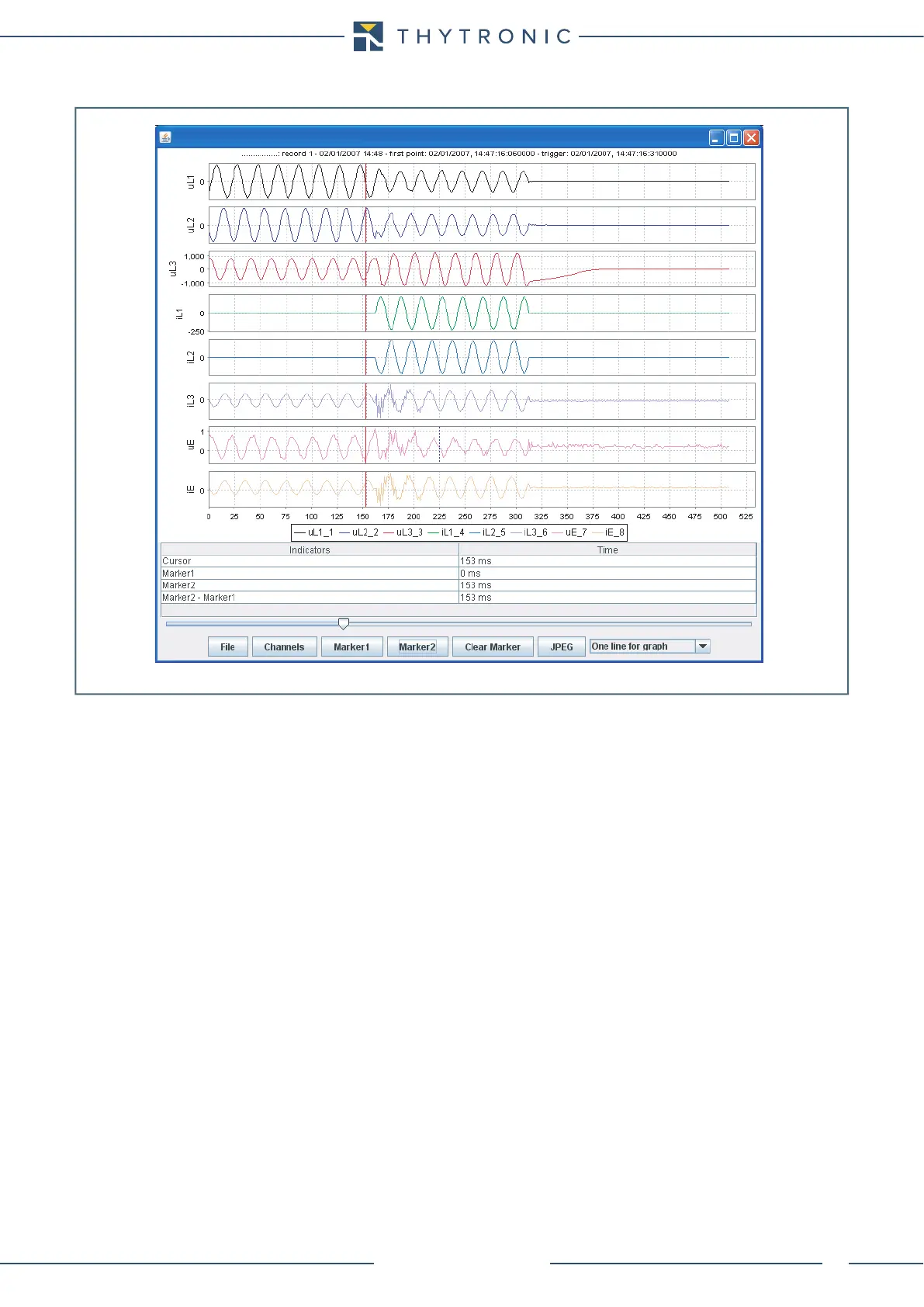Viewport: 924px width, 1307px height.
Task: Open the Channels selection button
Action: (x=284, y=647)
